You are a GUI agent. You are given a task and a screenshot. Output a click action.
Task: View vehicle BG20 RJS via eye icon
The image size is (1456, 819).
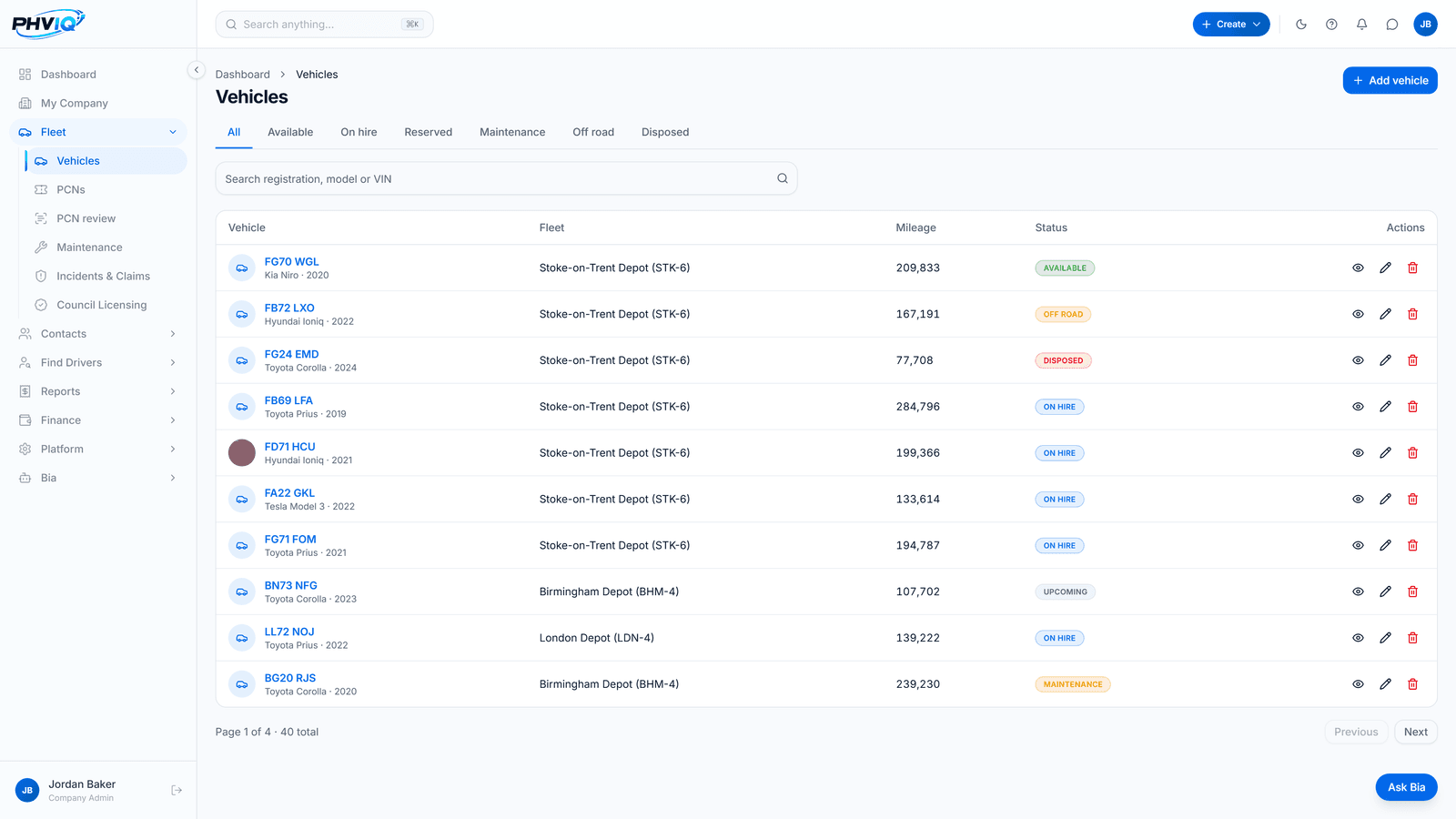1358,684
